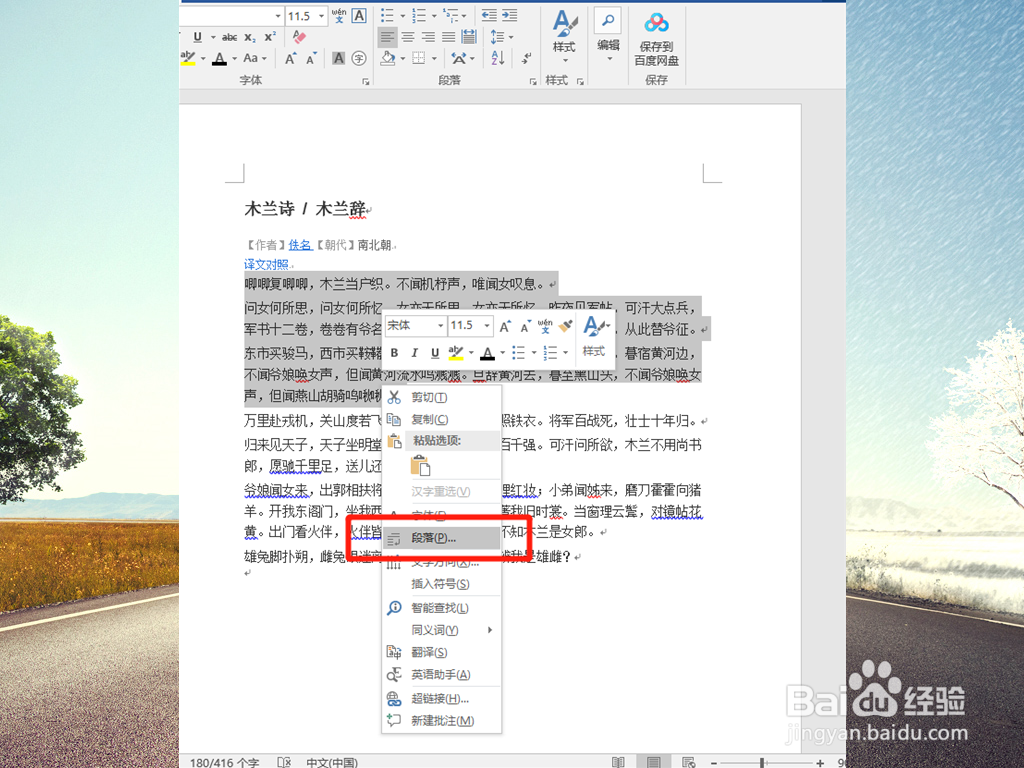The image size is (1024, 768).
Task: Click Save to Baidu Netdisk icon
Action: coord(656,39)
